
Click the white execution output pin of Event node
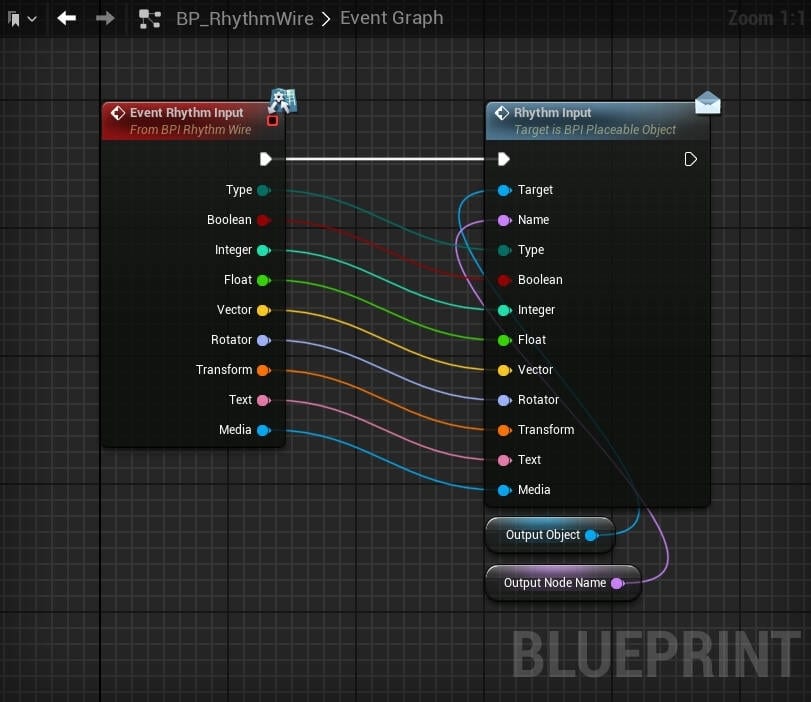point(265,158)
